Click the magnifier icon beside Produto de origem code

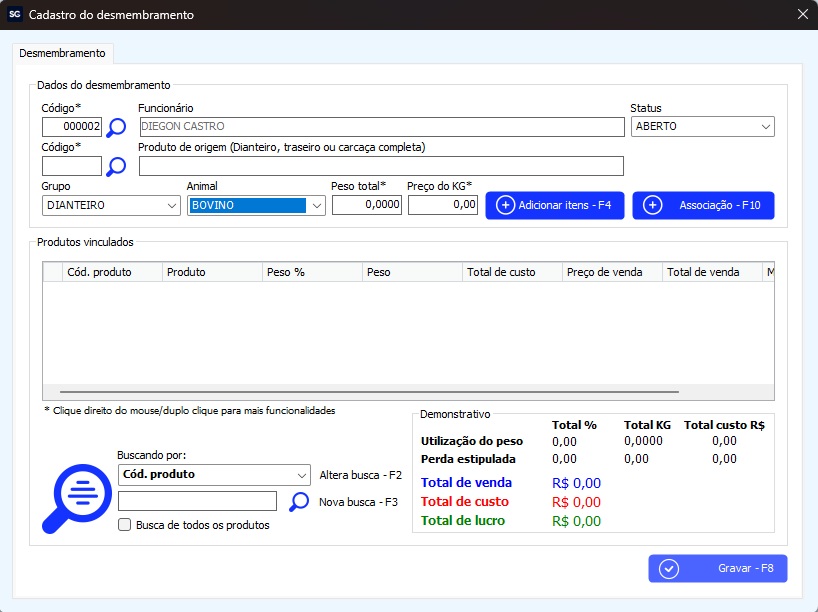(x=117, y=166)
